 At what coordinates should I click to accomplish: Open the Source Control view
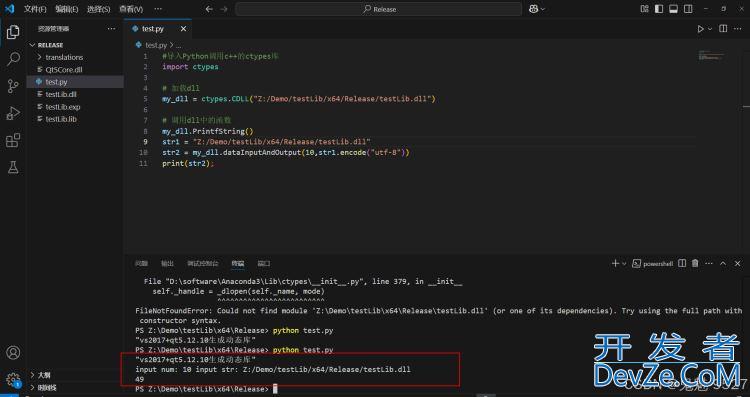click(x=13, y=86)
